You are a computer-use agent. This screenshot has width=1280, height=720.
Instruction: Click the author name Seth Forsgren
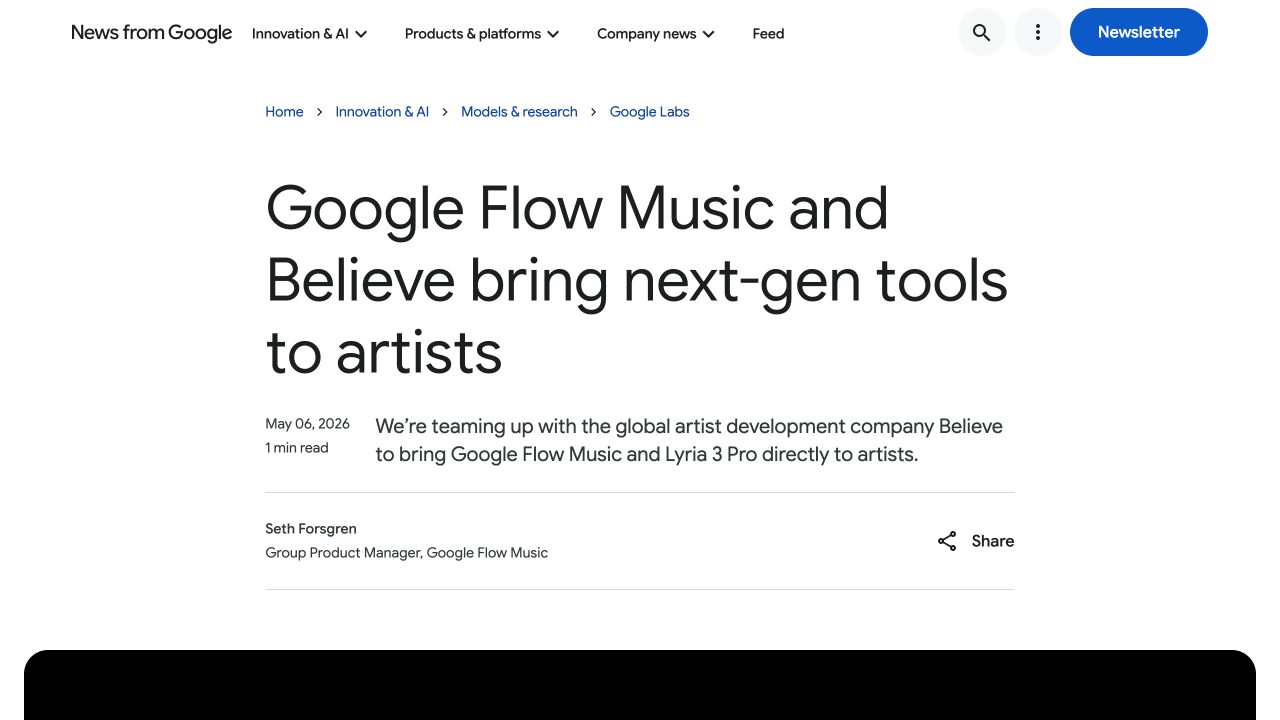point(311,529)
